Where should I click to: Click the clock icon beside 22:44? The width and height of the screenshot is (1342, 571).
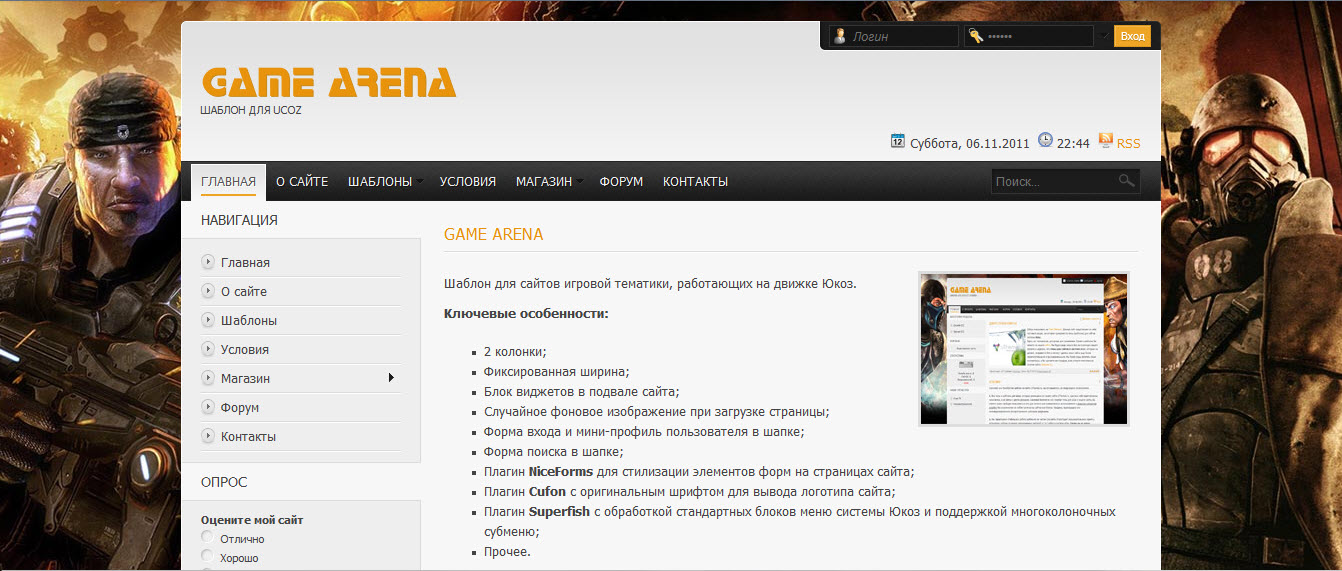1045,141
